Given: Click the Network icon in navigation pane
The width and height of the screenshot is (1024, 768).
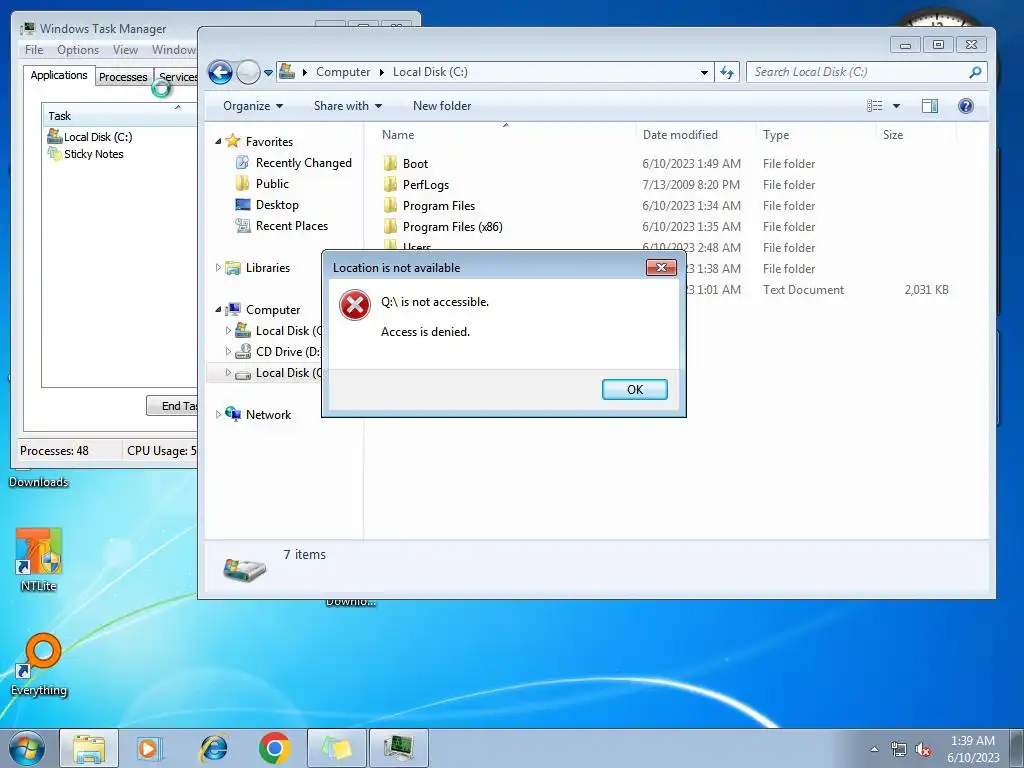Looking at the screenshot, I should point(232,414).
